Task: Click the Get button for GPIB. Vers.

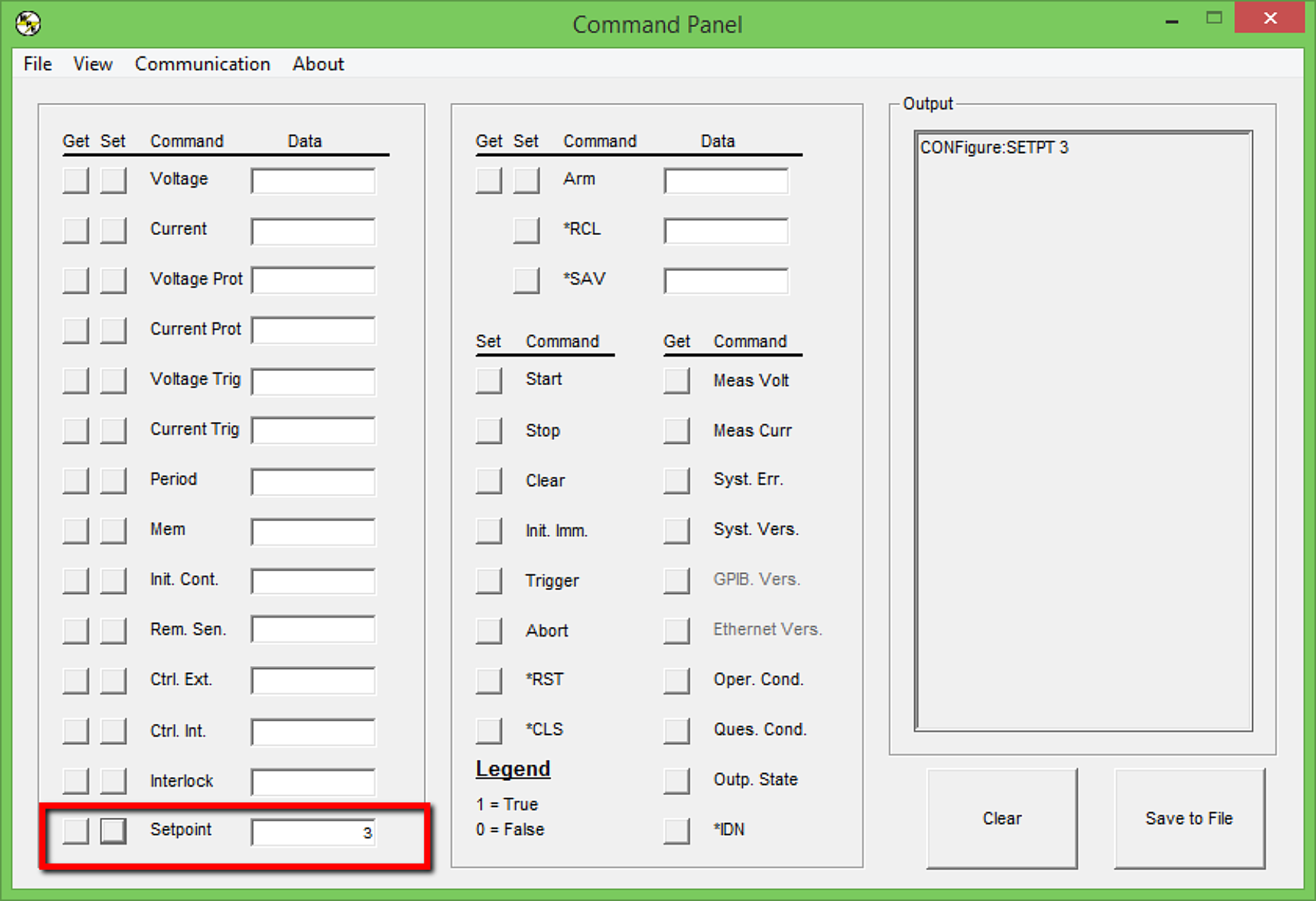Action: (x=677, y=580)
